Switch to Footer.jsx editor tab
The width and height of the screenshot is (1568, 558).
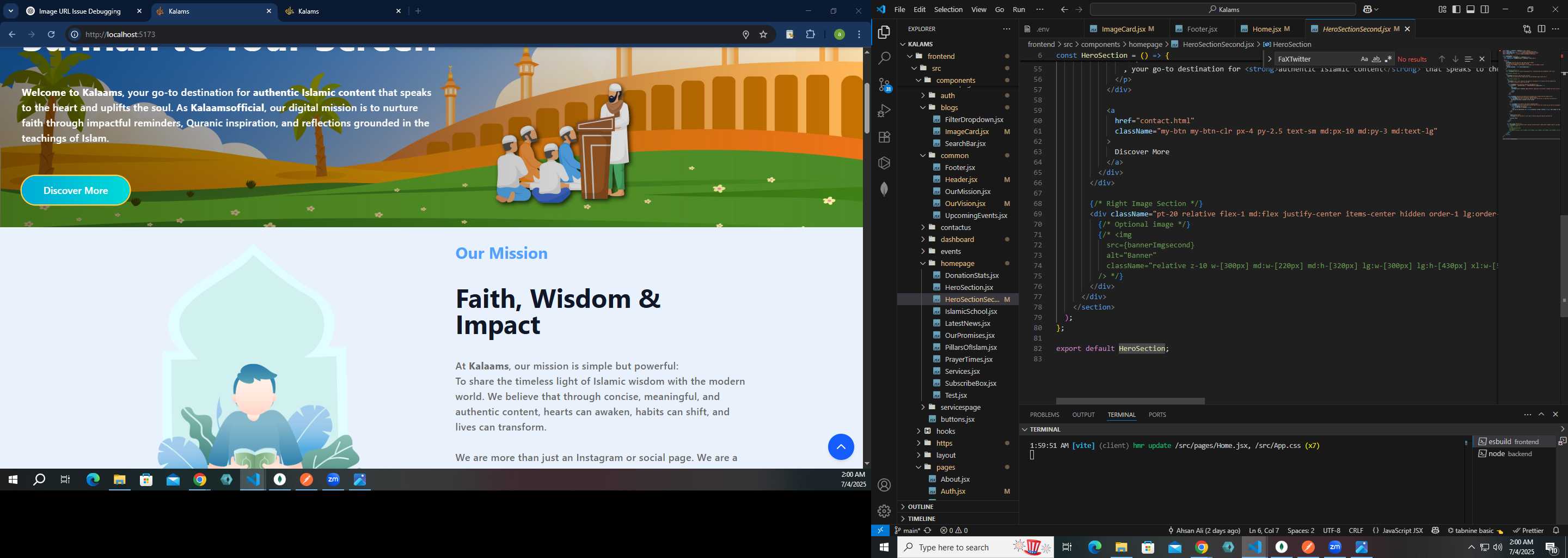1202,29
